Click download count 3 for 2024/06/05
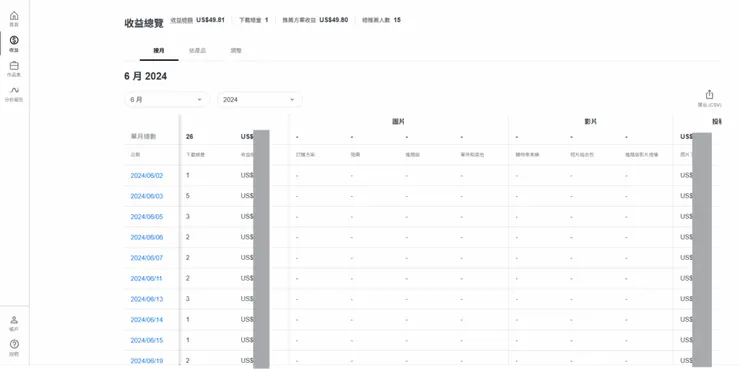The width and height of the screenshot is (740, 369). pos(188,216)
